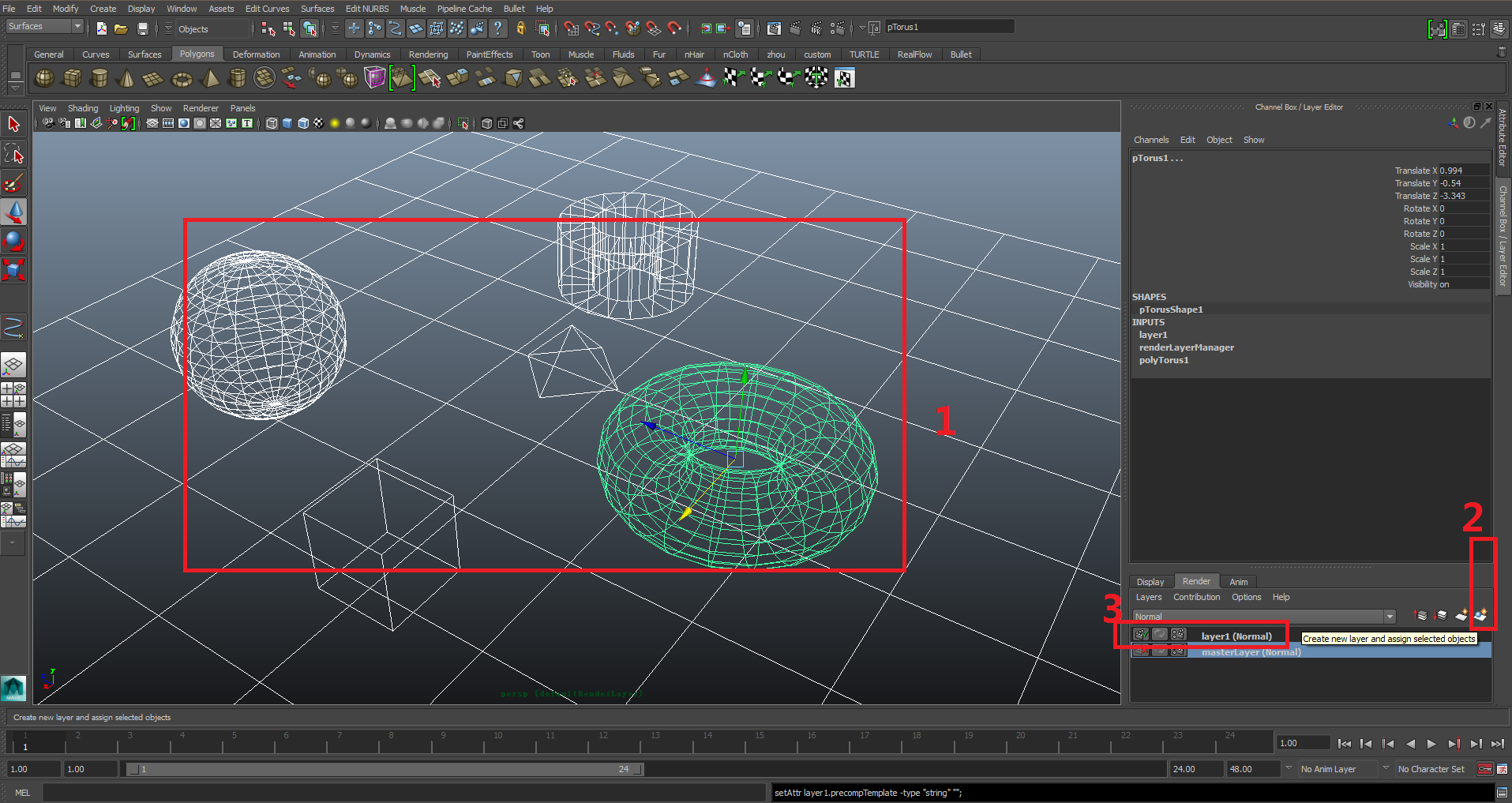Viewport: 1512px width, 803px height.
Task: Open the Surfaces menu set dropdown
Action: 77,27
